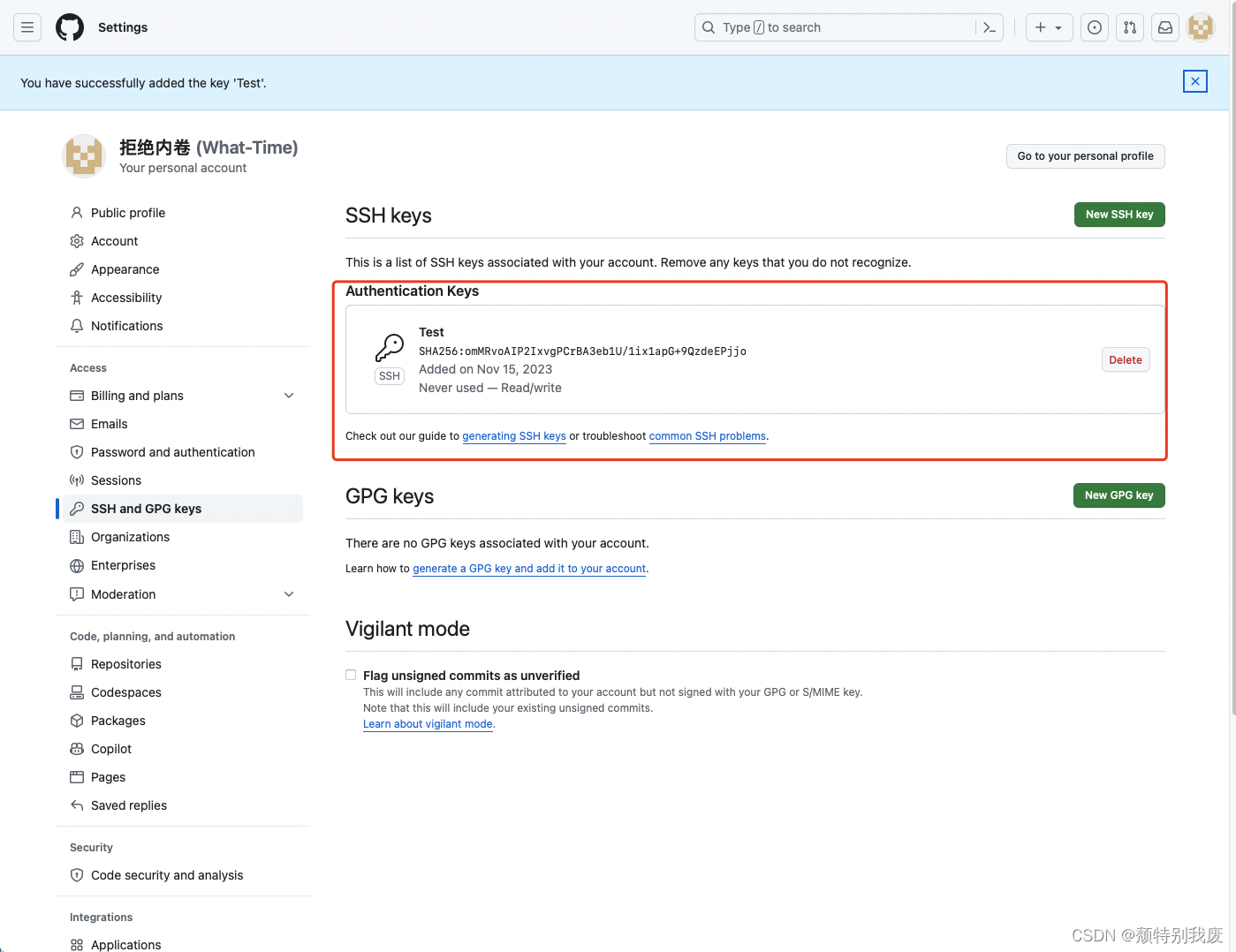Image resolution: width=1236 pixels, height=952 pixels.
Task: Expand the Moderation section
Action: [x=289, y=593]
